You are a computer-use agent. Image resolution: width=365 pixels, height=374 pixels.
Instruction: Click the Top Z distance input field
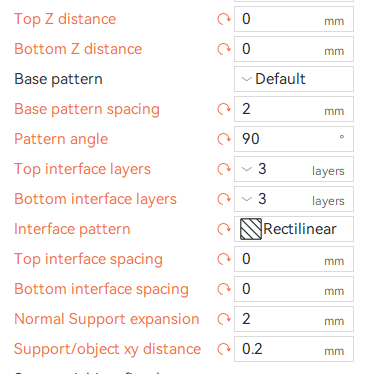point(294,19)
